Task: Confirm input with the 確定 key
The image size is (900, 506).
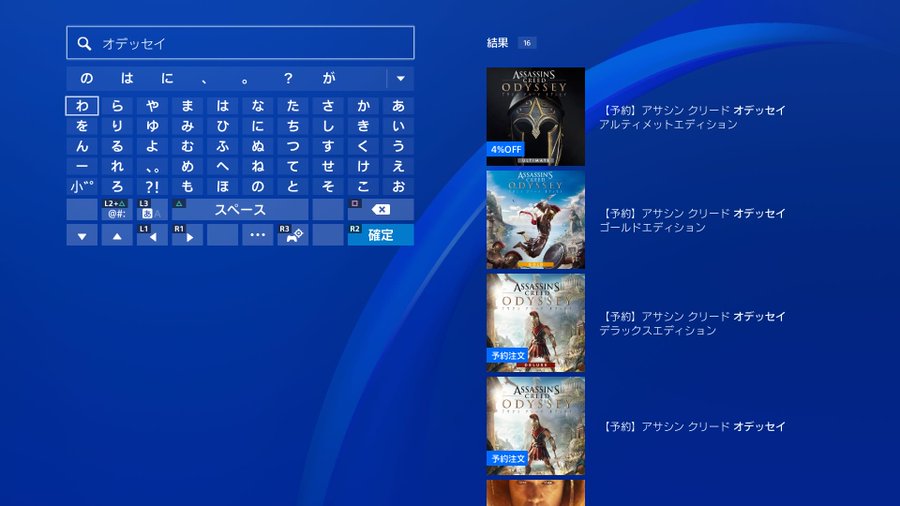Action: point(381,235)
